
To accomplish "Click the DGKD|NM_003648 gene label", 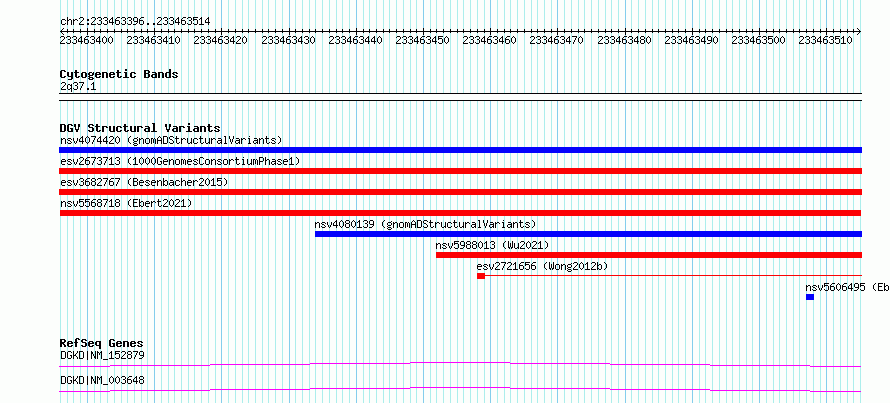I will click(102, 380).
